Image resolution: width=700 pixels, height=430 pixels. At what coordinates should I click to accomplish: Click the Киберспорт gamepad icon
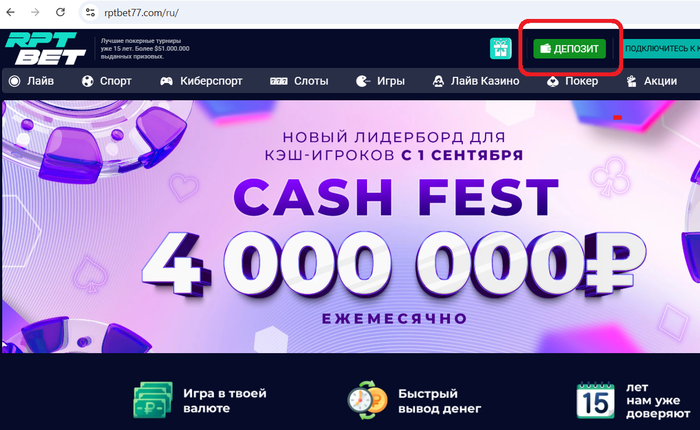(166, 81)
